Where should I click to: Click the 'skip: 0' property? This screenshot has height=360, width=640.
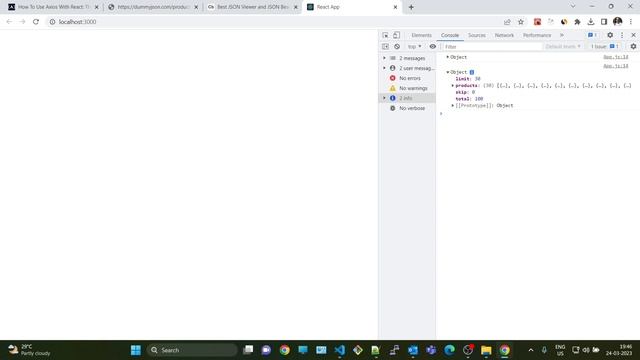click(x=465, y=92)
